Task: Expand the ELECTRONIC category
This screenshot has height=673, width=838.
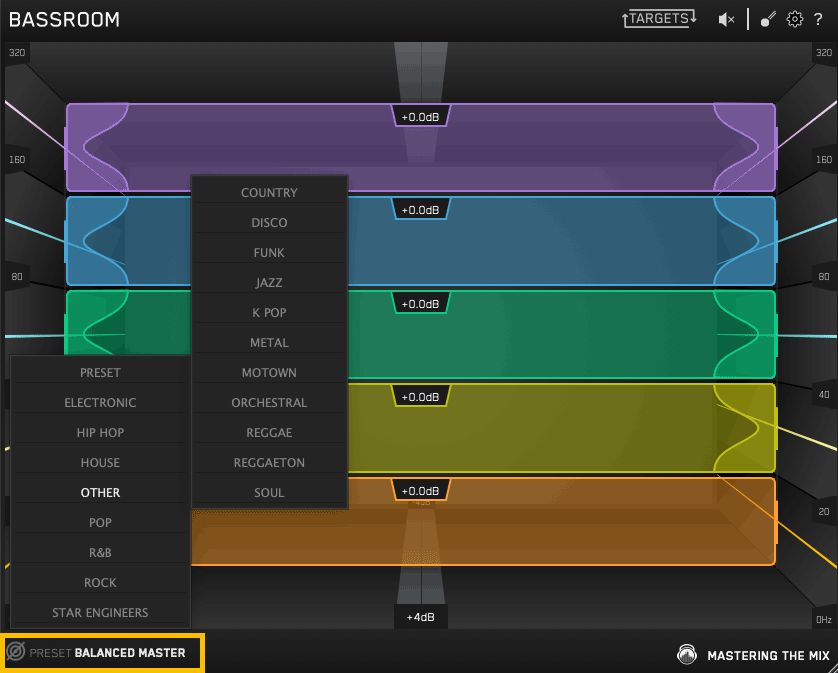Action: point(100,402)
